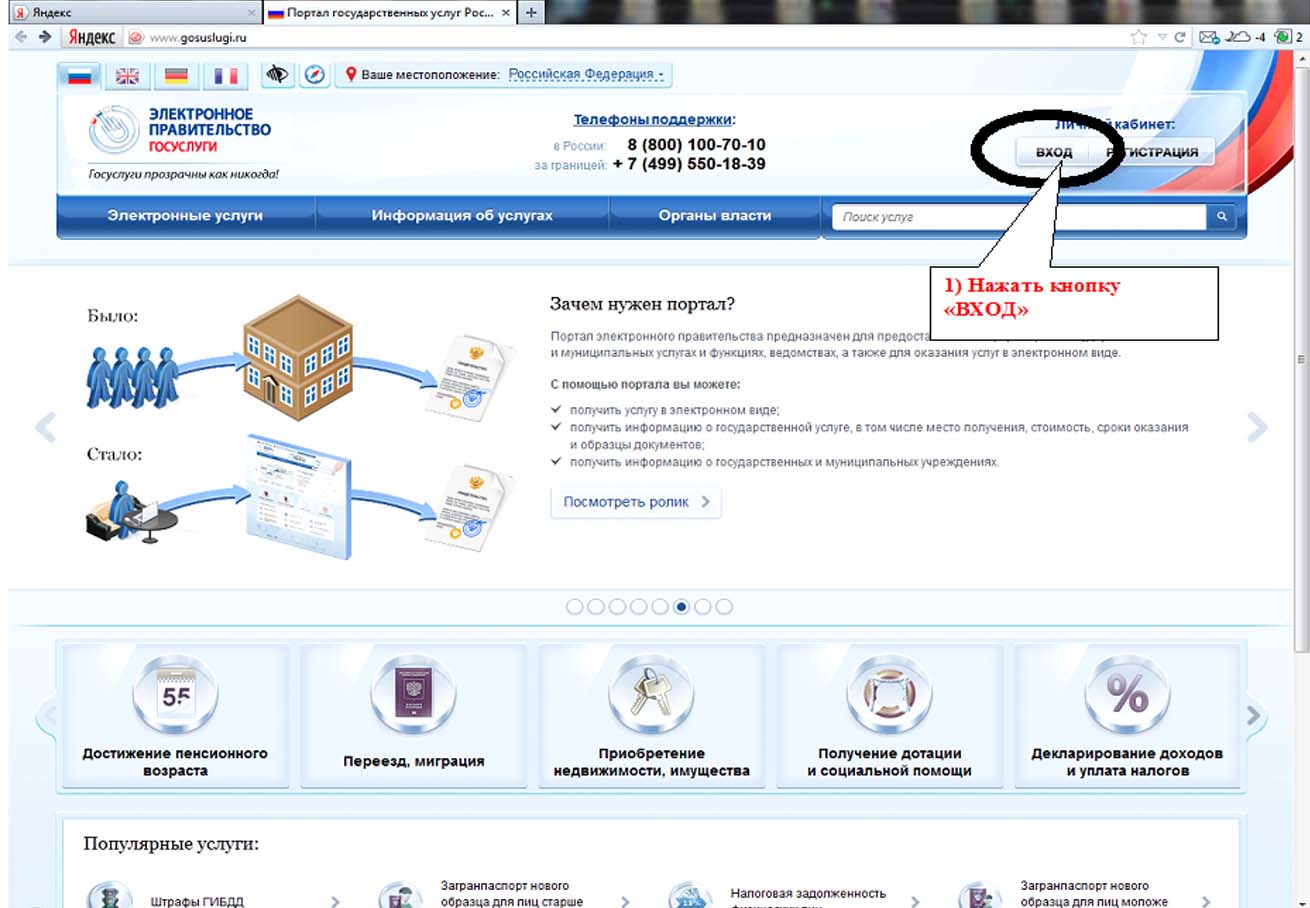Expand the Загранпаспорт для лиц старше chevron
The width and height of the screenshot is (1310, 908).
pos(624,901)
